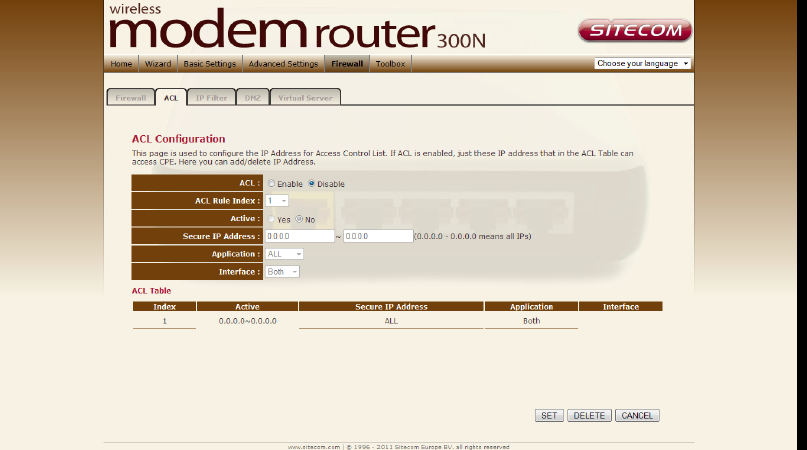Viewport: 807px width, 450px height.
Task: Click index value 1 in the ACL Table row
Action: coord(165,321)
